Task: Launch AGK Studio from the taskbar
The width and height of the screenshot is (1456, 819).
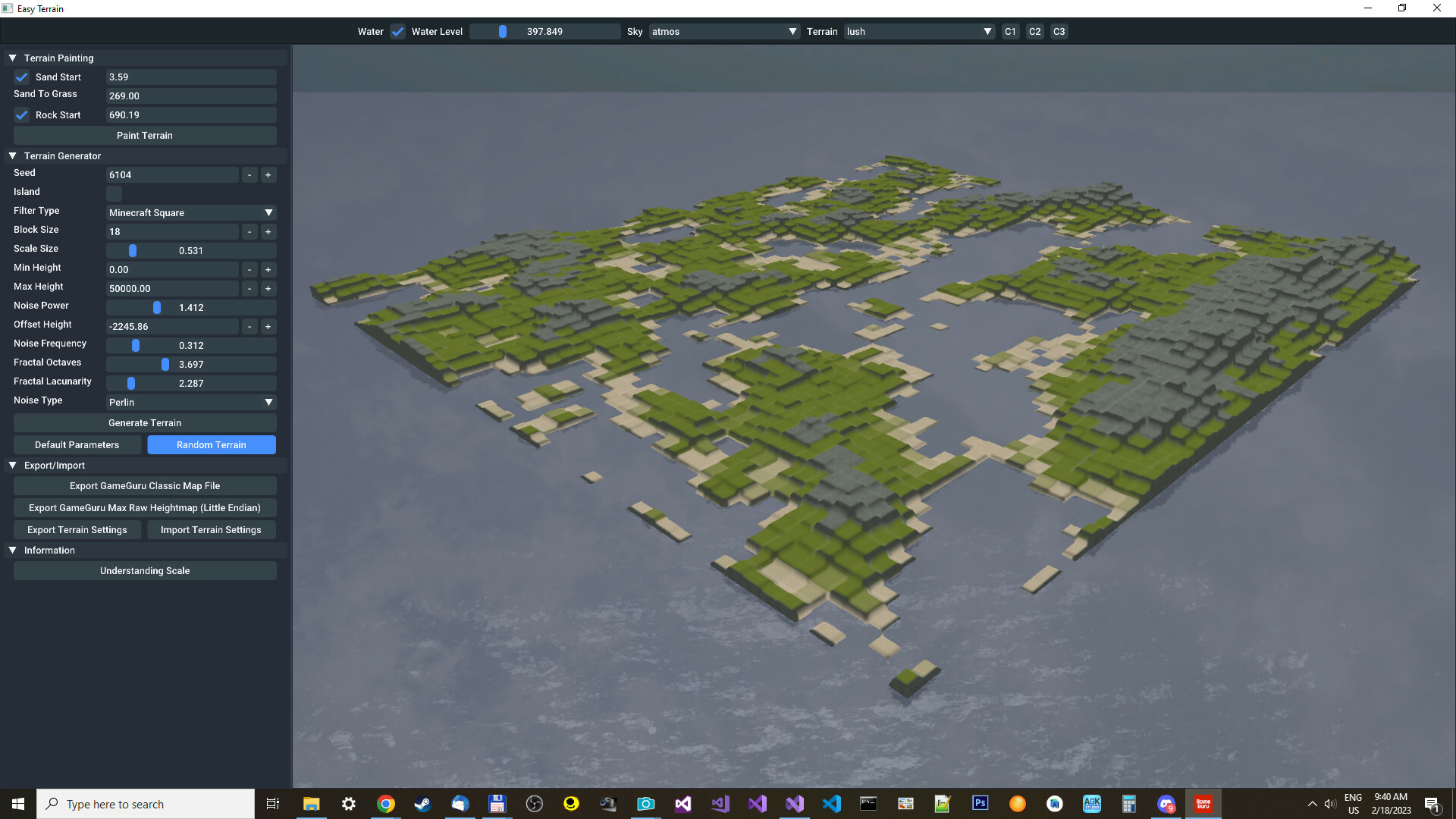Action: (x=1092, y=803)
